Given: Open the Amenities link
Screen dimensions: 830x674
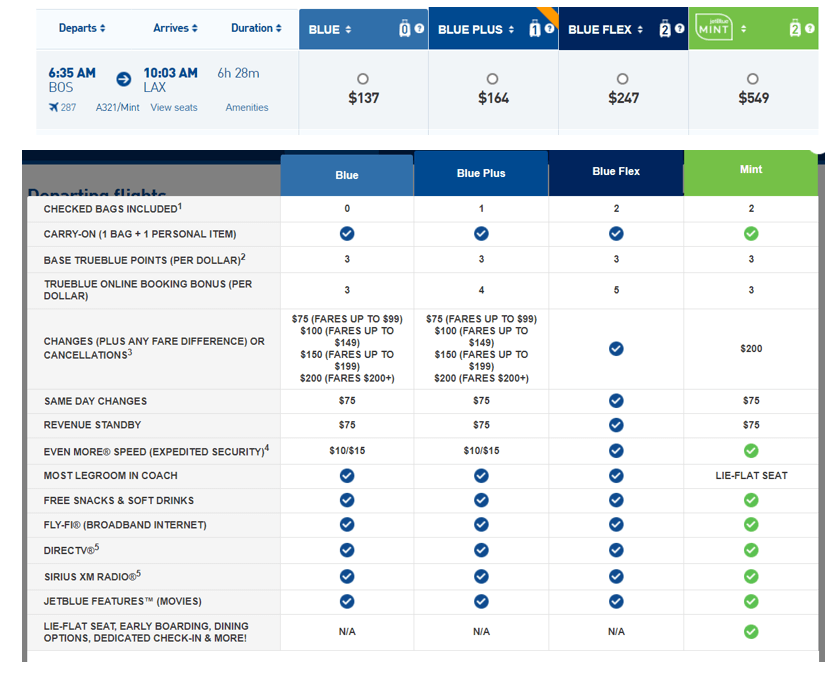Looking at the screenshot, I should pyautogui.click(x=247, y=107).
